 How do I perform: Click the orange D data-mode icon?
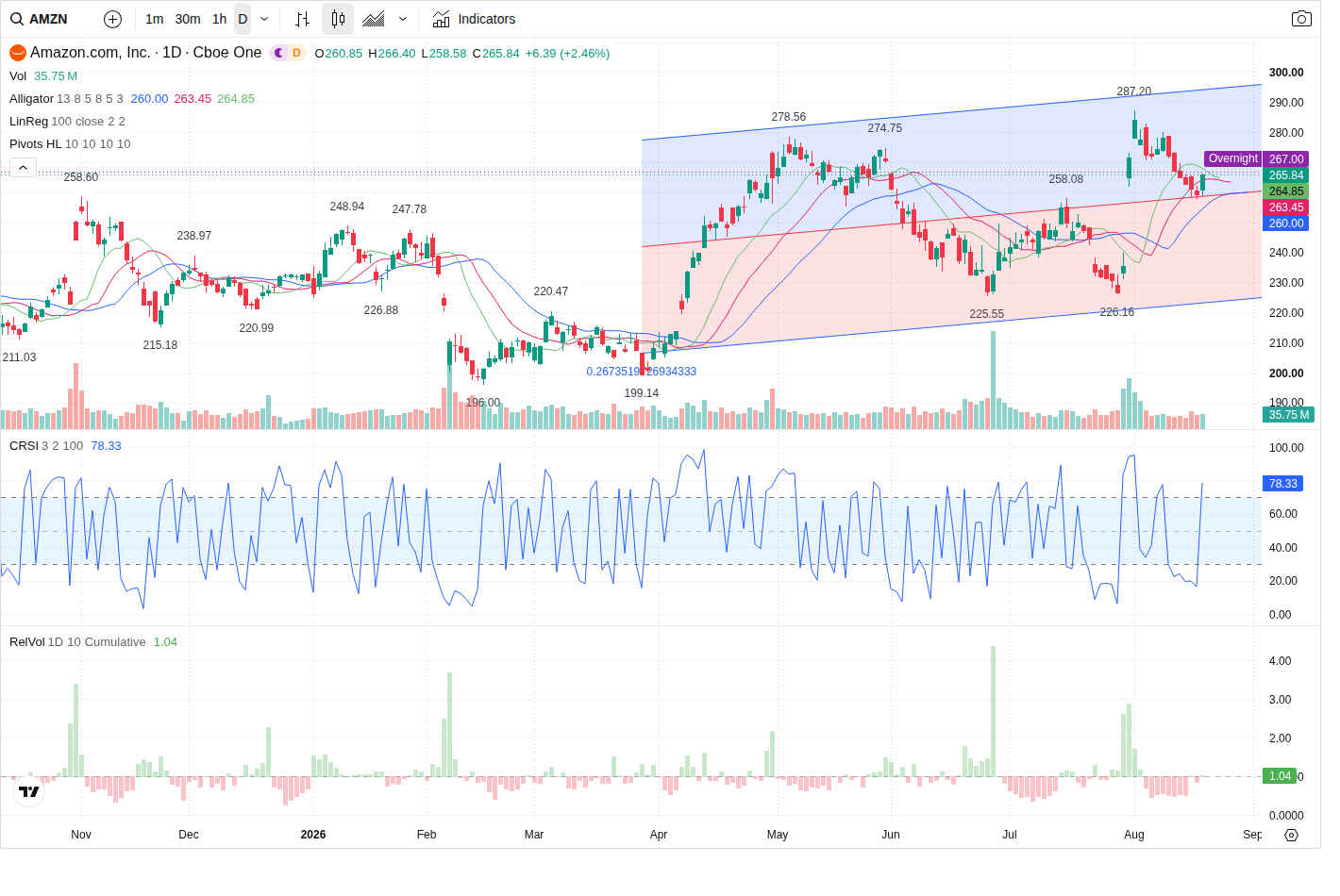[x=296, y=53]
